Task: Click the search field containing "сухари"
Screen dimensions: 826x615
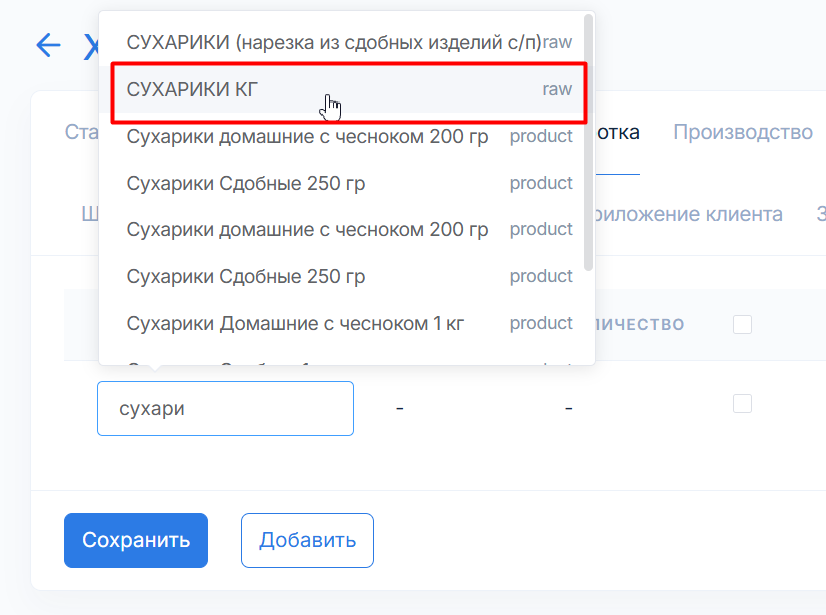Action: click(225, 408)
